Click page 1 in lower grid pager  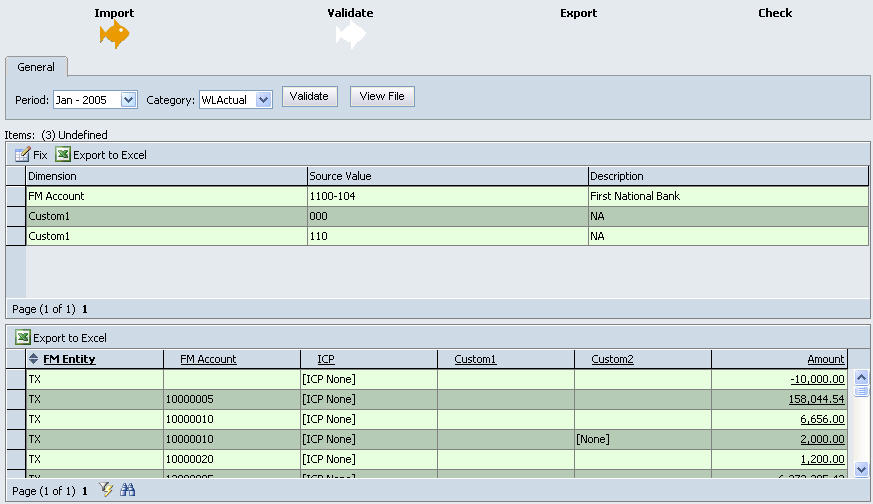tap(85, 491)
